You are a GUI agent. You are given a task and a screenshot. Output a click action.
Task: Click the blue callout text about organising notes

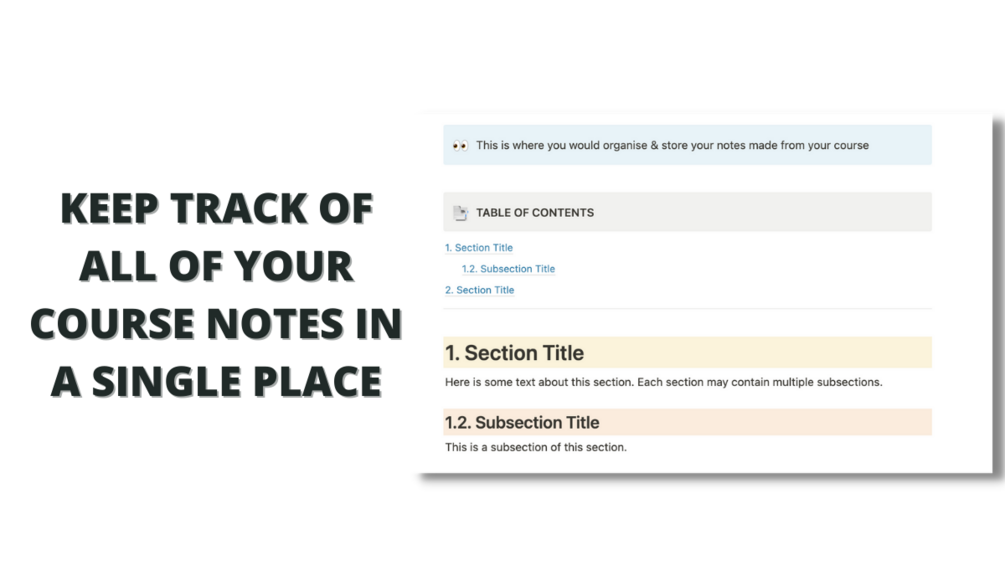[x=672, y=146]
